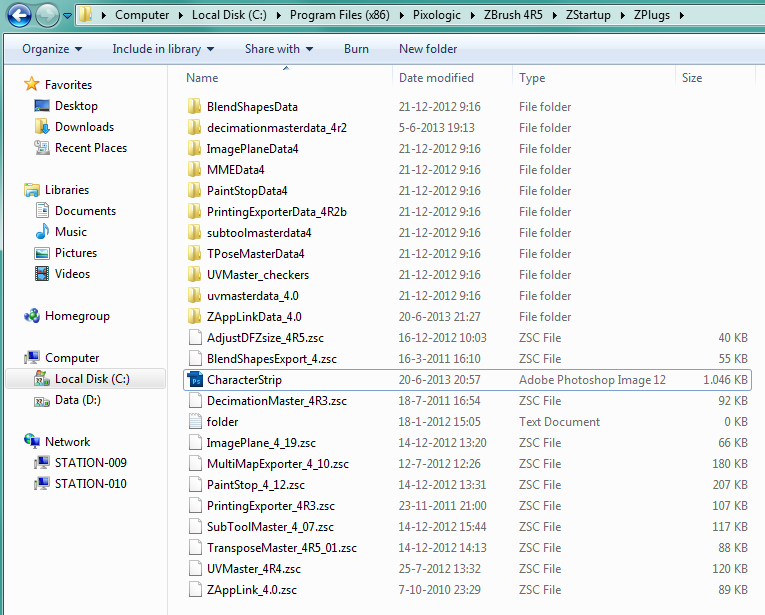Viewport: 765px width, 615px height.
Task: Select the MMEData4 folder icon
Action: [194, 169]
